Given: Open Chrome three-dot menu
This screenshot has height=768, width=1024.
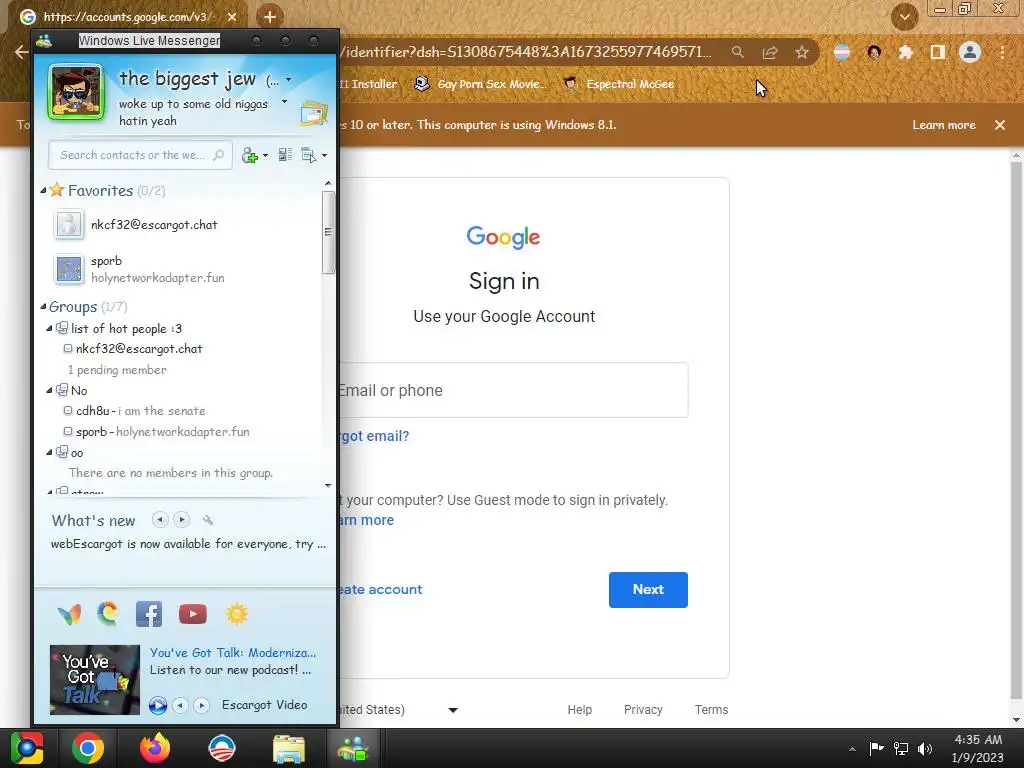Looking at the screenshot, I should point(1002,52).
